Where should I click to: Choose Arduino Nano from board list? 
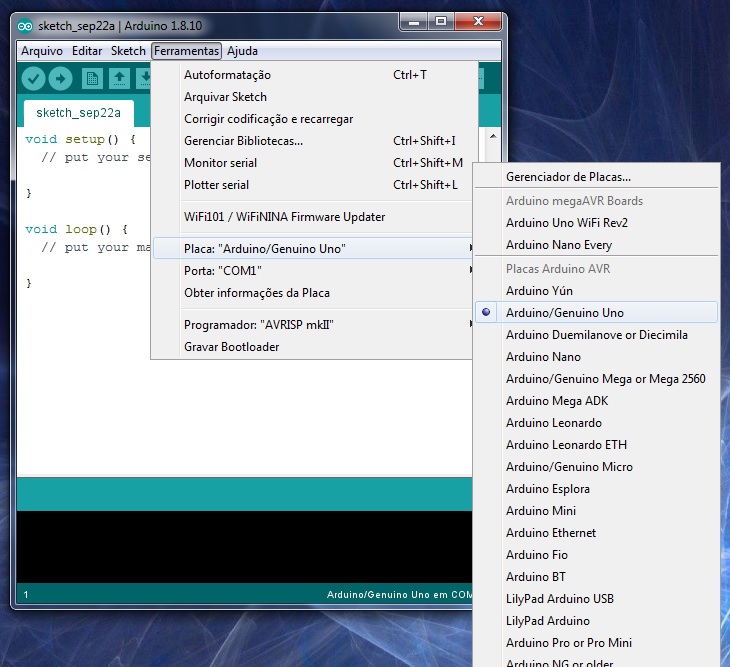pyautogui.click(x=543, y=357)
